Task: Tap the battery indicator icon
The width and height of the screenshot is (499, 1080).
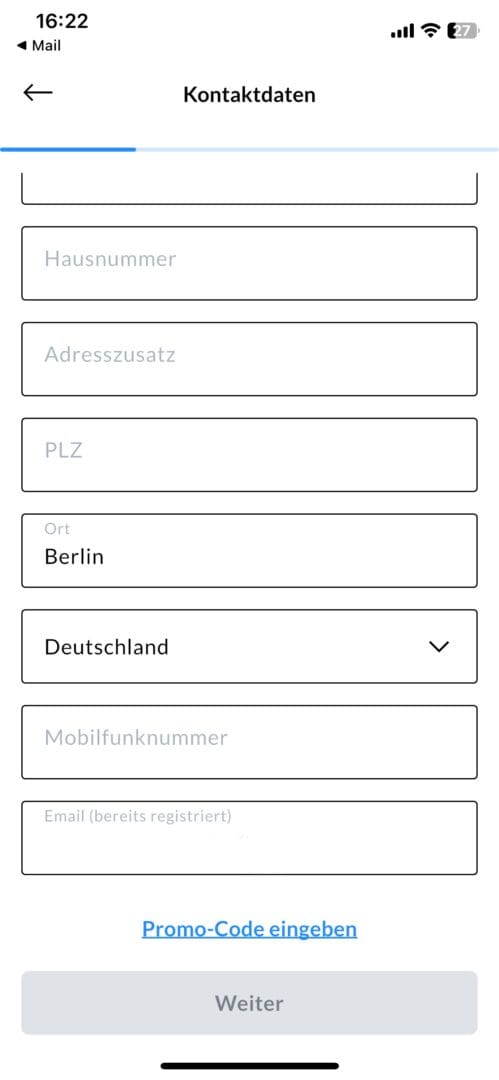Action: [x=463, y=30]
